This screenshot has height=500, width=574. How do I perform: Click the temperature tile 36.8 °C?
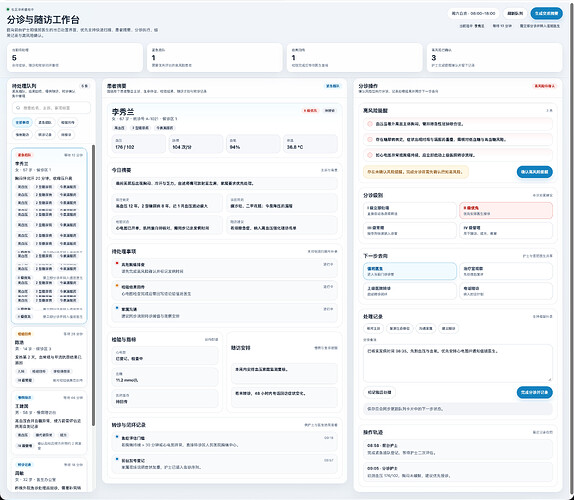tap(310, 144)
